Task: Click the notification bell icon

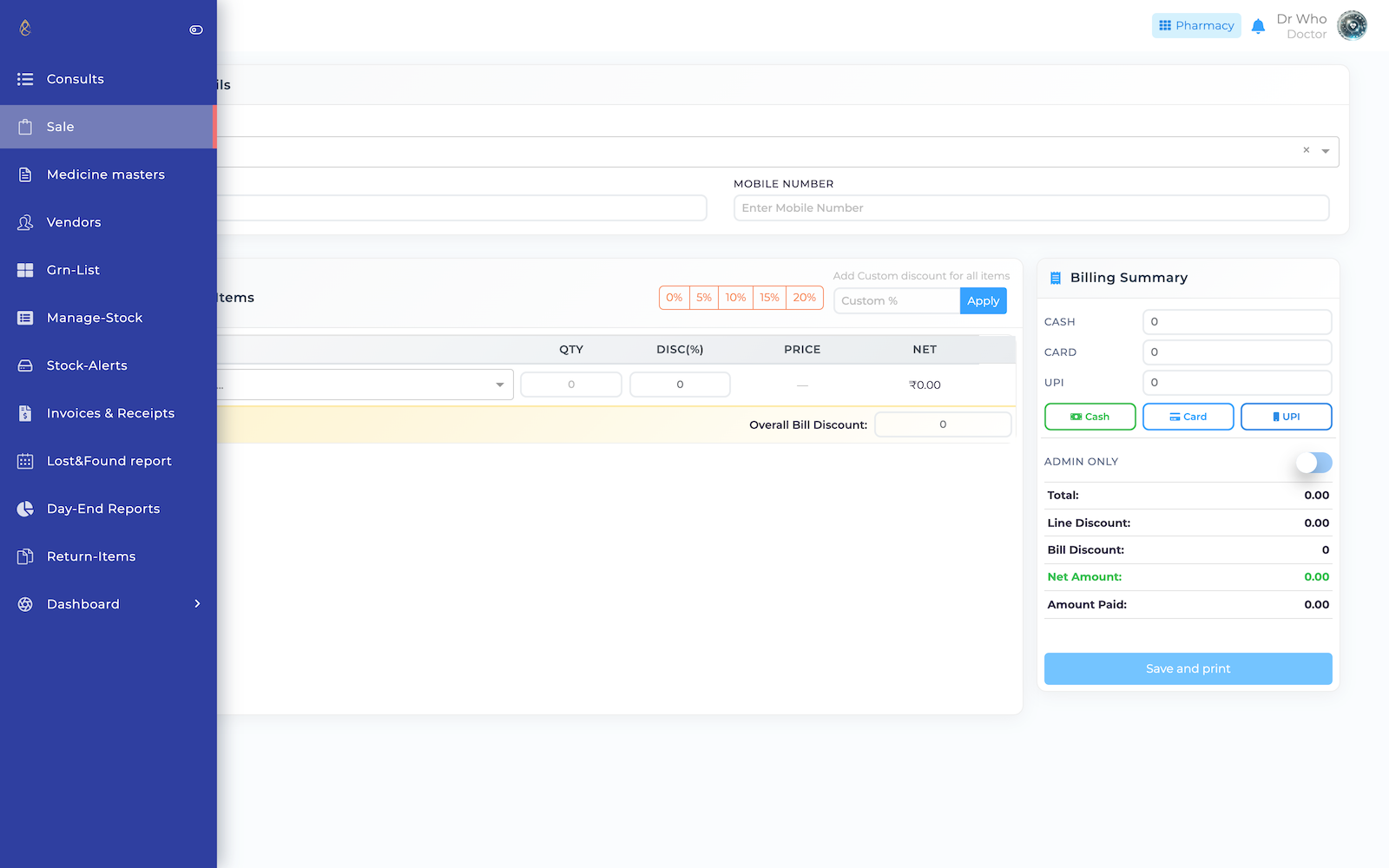Action: click(1258, 26)
